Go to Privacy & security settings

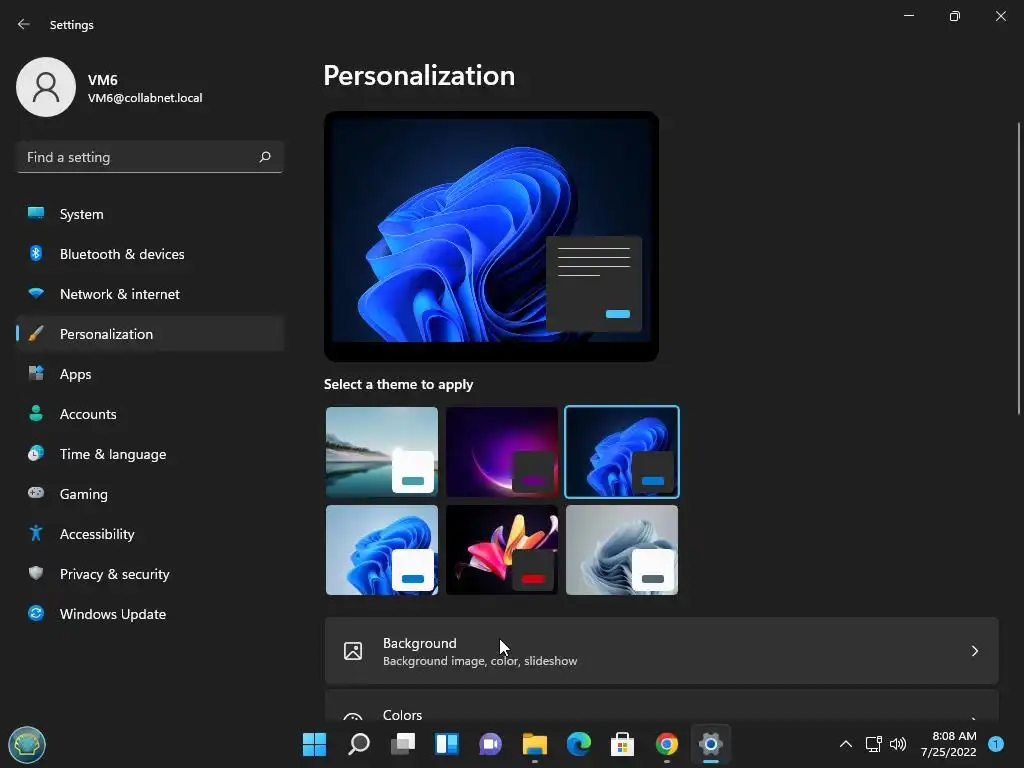[150, 574]
